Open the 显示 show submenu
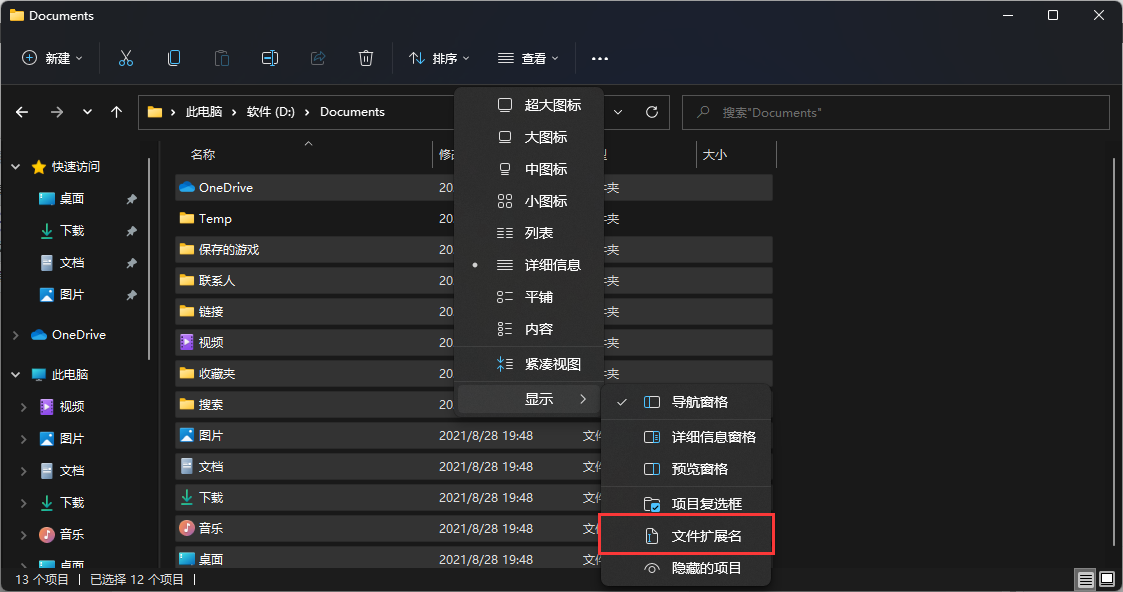The height and width of the screenshot is (592, 1123). coord(529,399)
